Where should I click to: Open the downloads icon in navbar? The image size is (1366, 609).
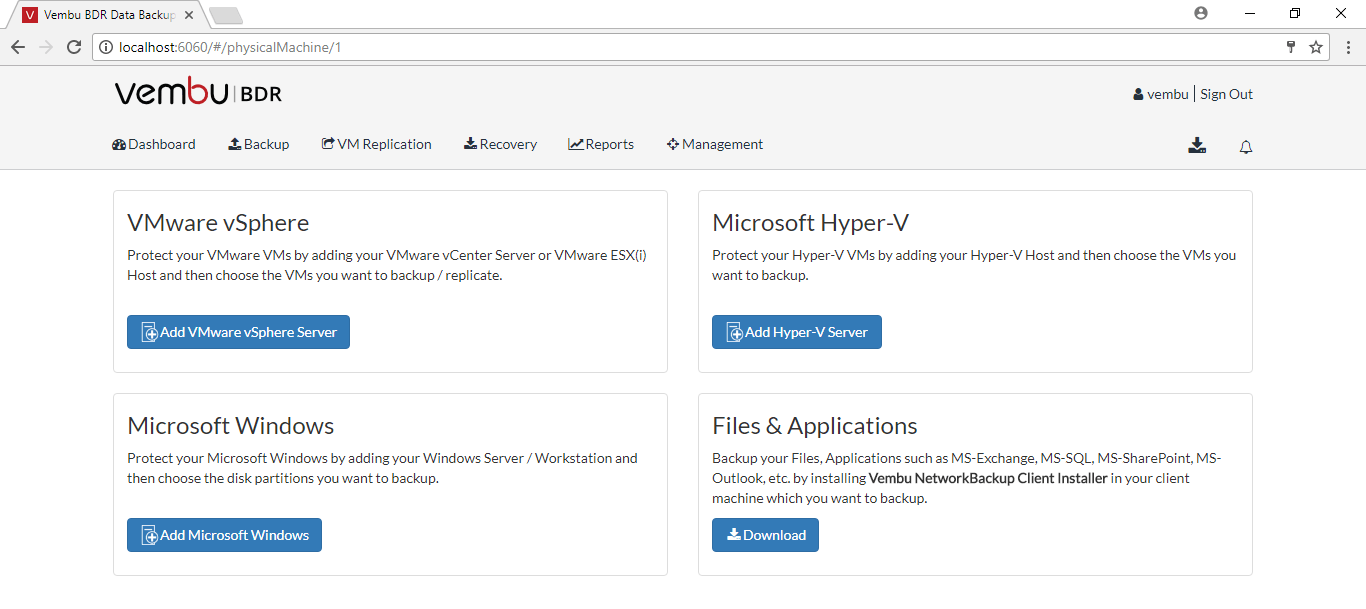(x=1197, y=146)
